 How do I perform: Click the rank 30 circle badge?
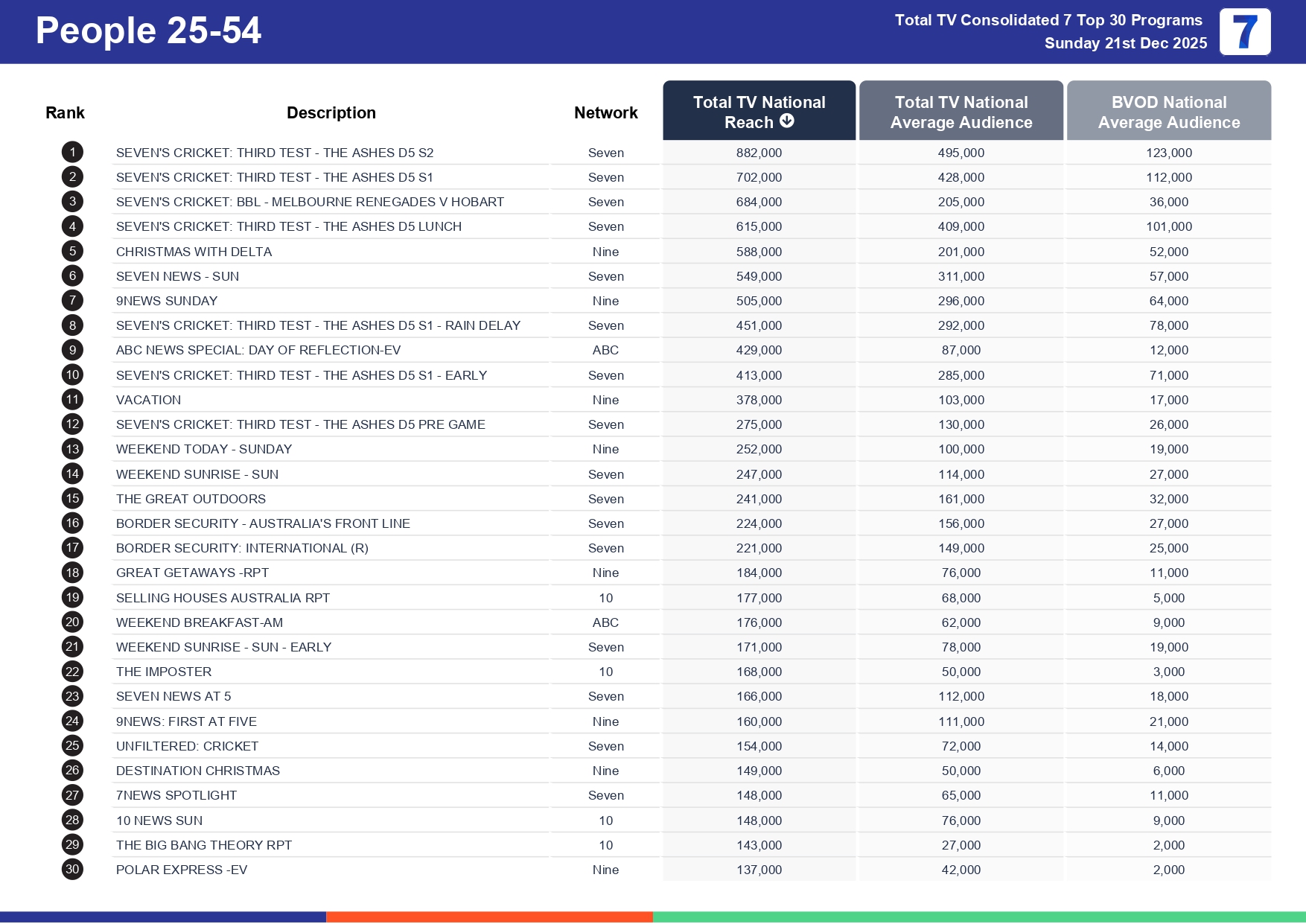coord(71,869)
